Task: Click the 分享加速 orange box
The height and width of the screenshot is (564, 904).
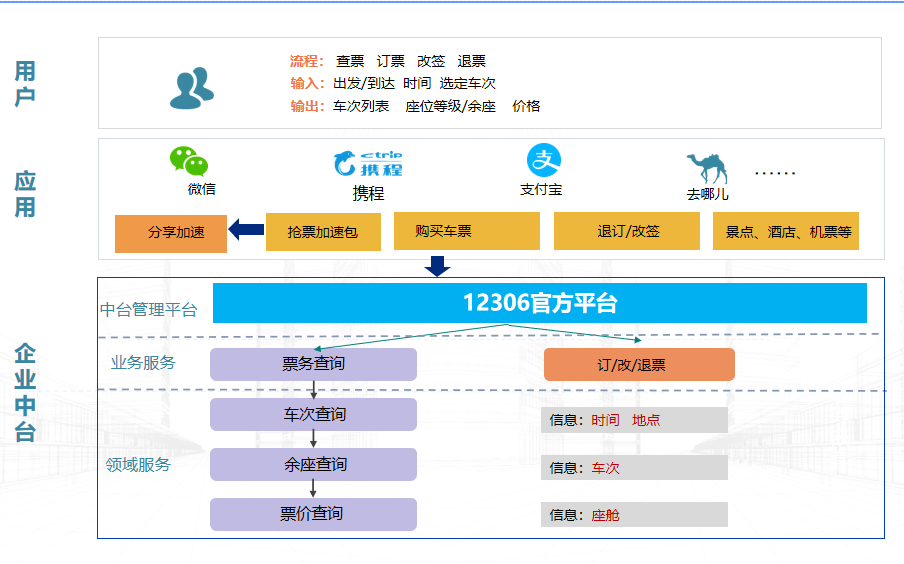Action: 171,233
